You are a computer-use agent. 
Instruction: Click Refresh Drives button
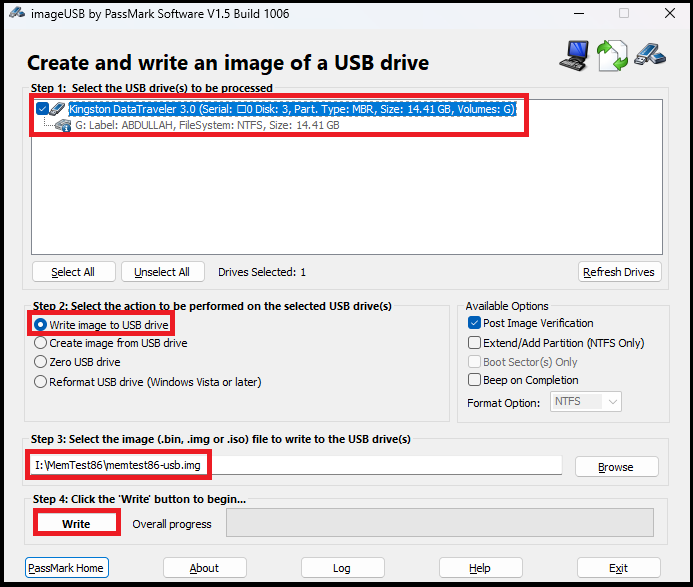tap(619, 272)
